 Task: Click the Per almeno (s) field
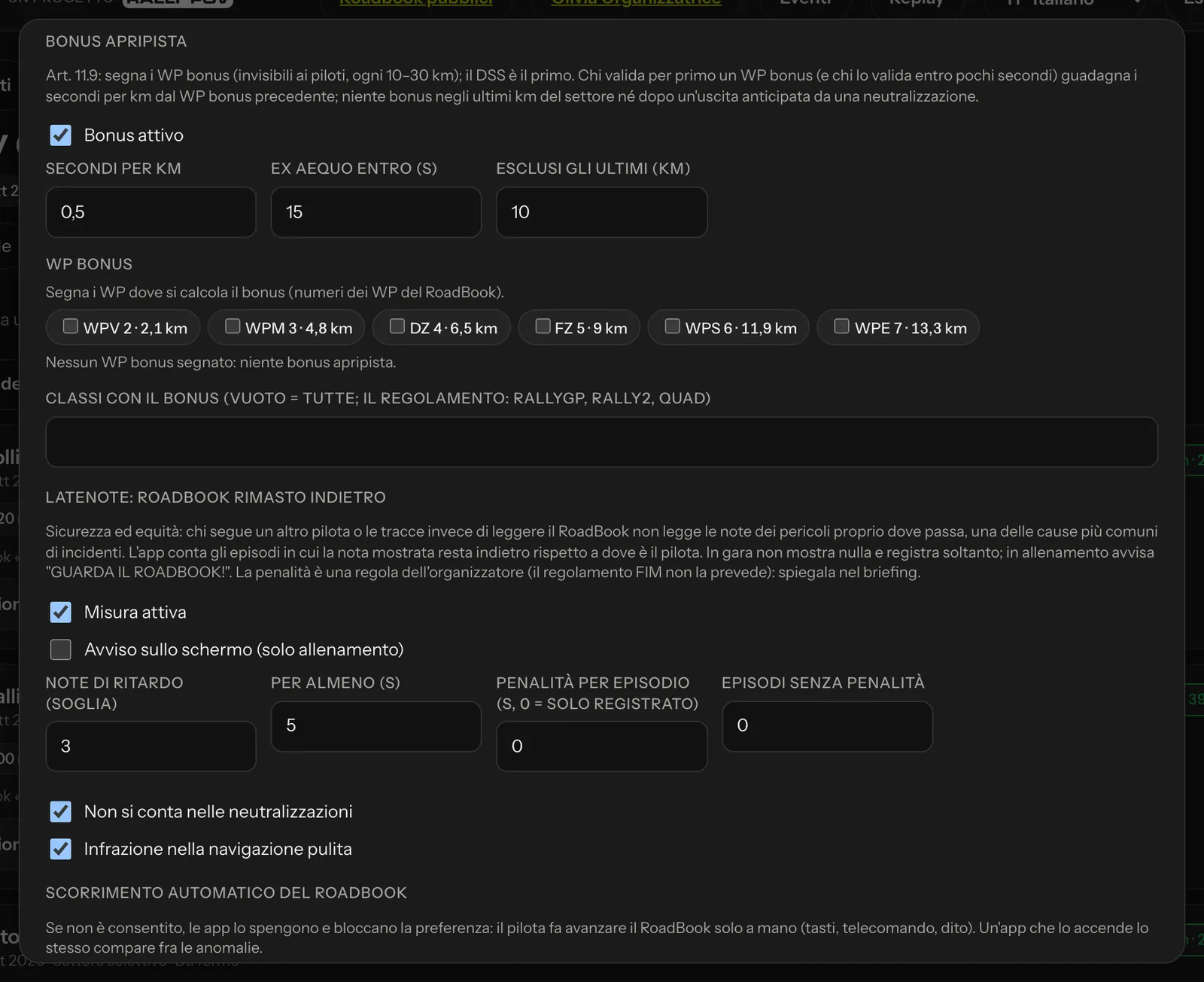376,726
